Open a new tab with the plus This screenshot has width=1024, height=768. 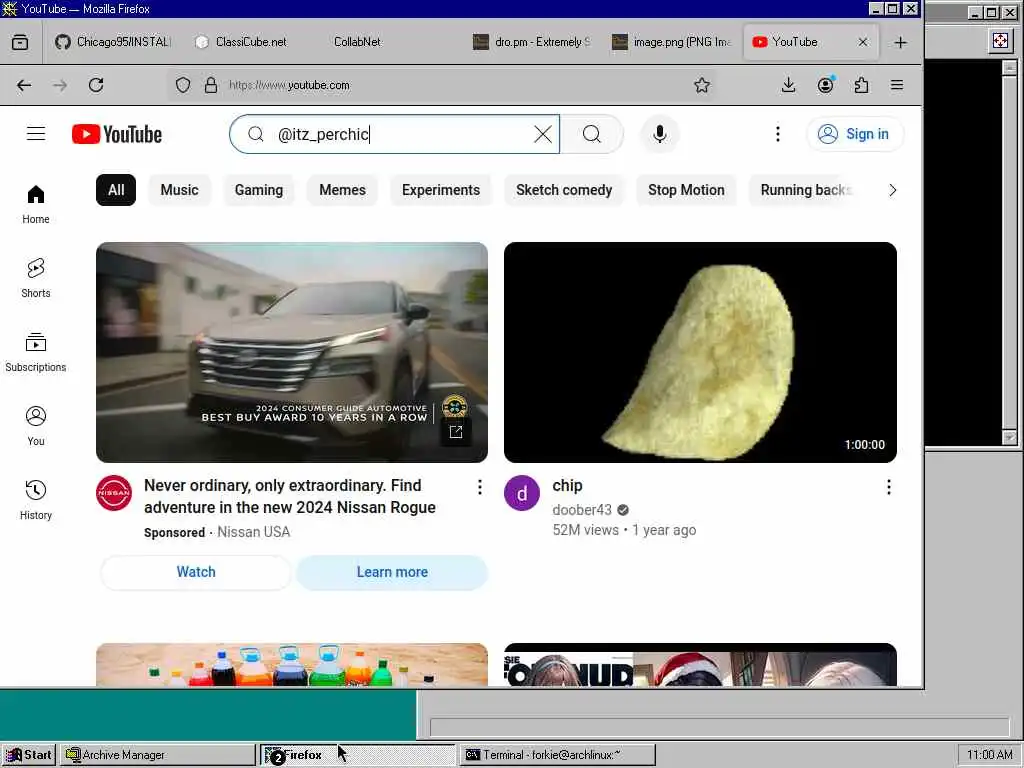click(x=901, y=42)
